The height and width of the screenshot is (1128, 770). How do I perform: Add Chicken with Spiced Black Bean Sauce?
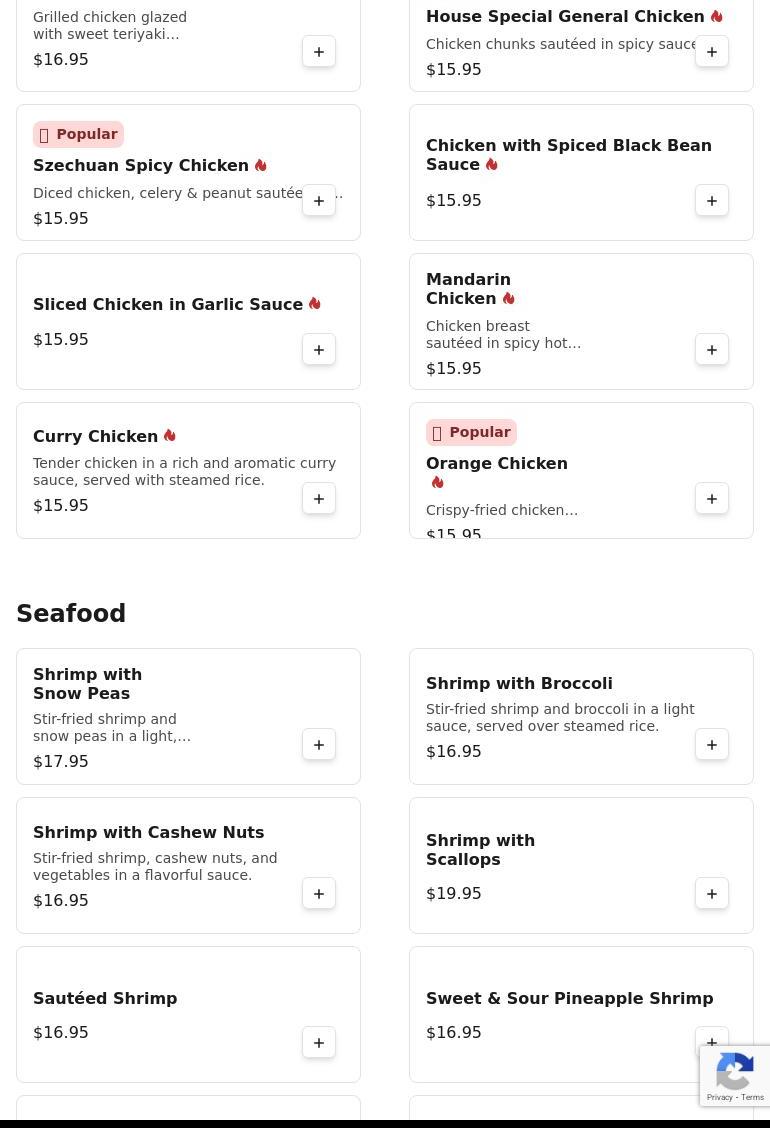(712, 201)
